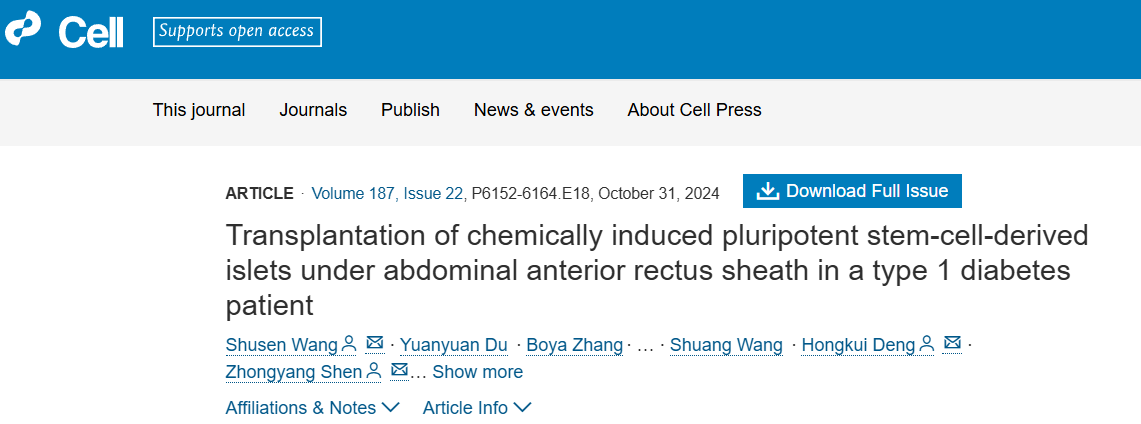Click the Download Full Issue button
Image resolution: width=1141 pixels, height=424 pixels.
(852, 191)
